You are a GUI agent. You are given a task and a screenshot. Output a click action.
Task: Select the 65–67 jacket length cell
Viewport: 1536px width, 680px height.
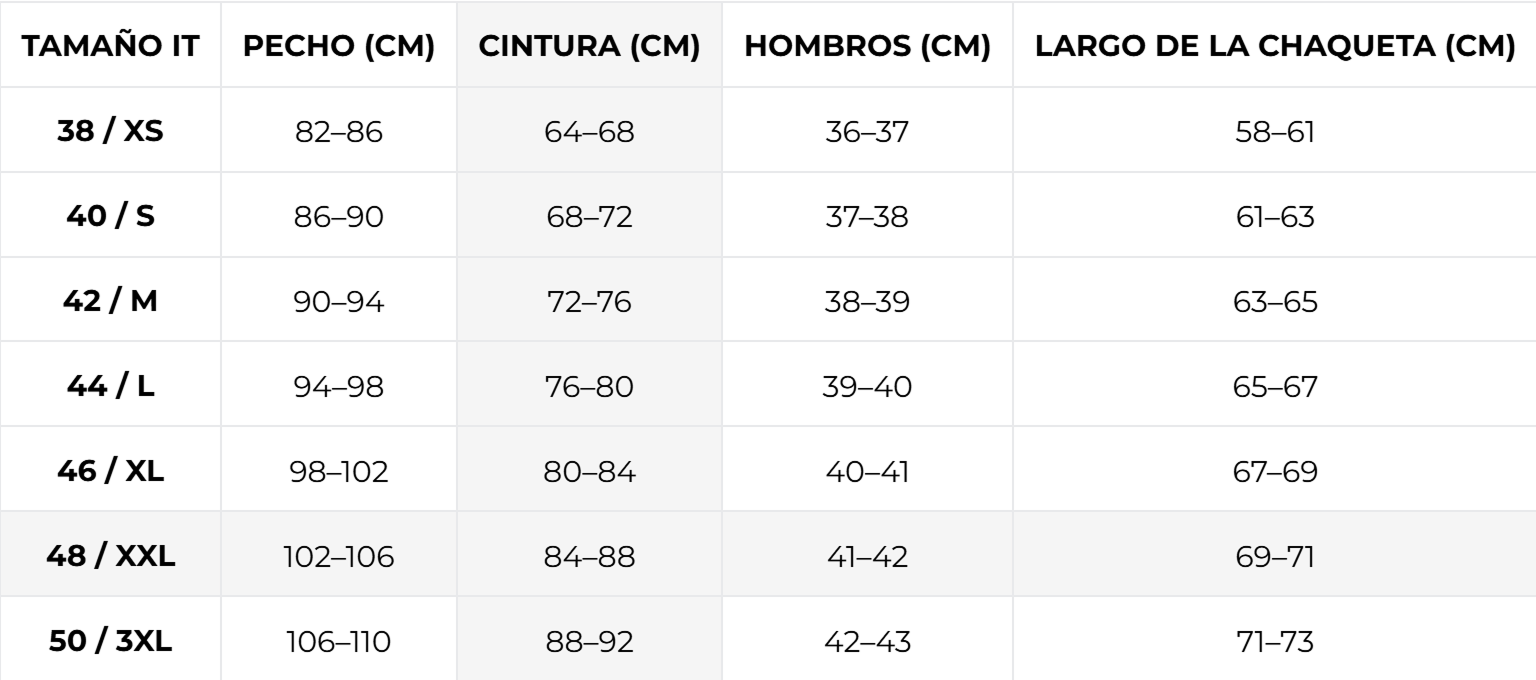1274,386
